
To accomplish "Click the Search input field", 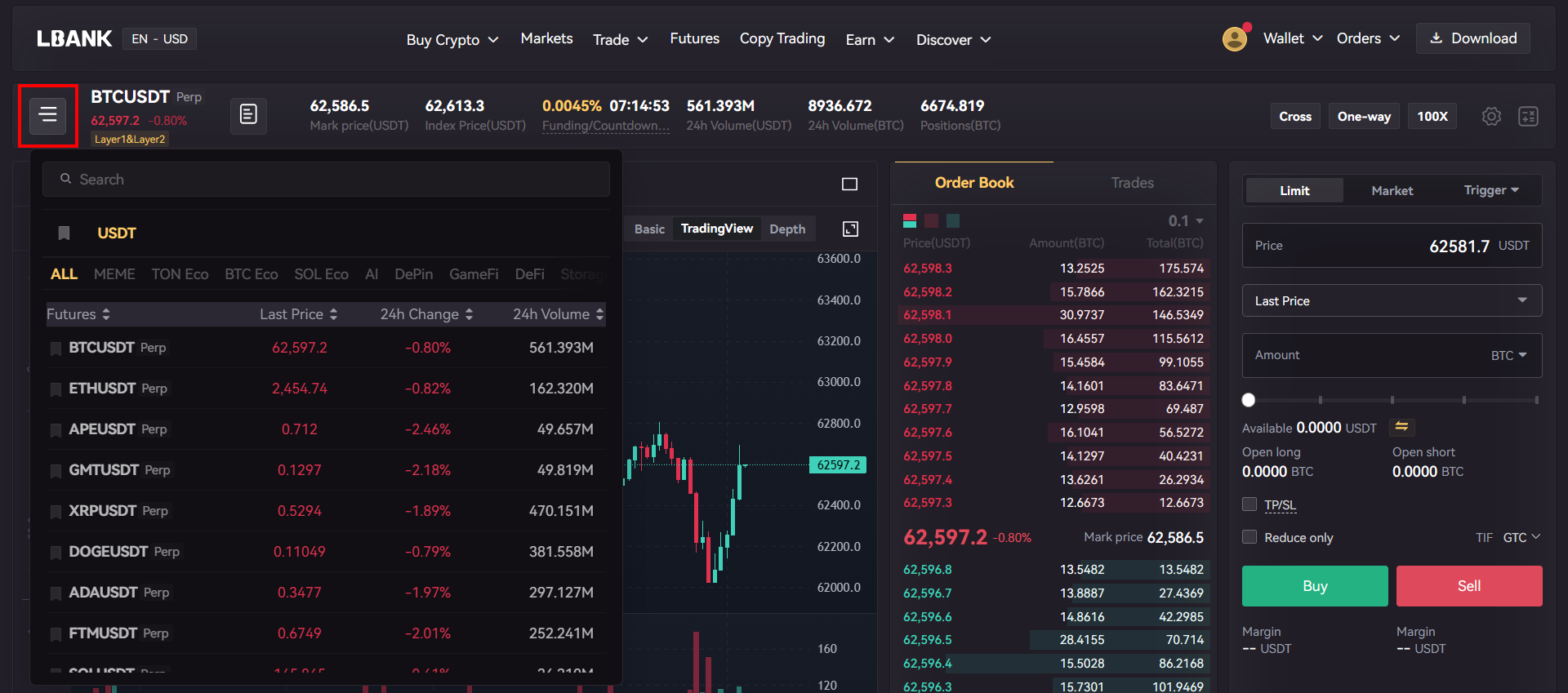I will click(326, 179).
